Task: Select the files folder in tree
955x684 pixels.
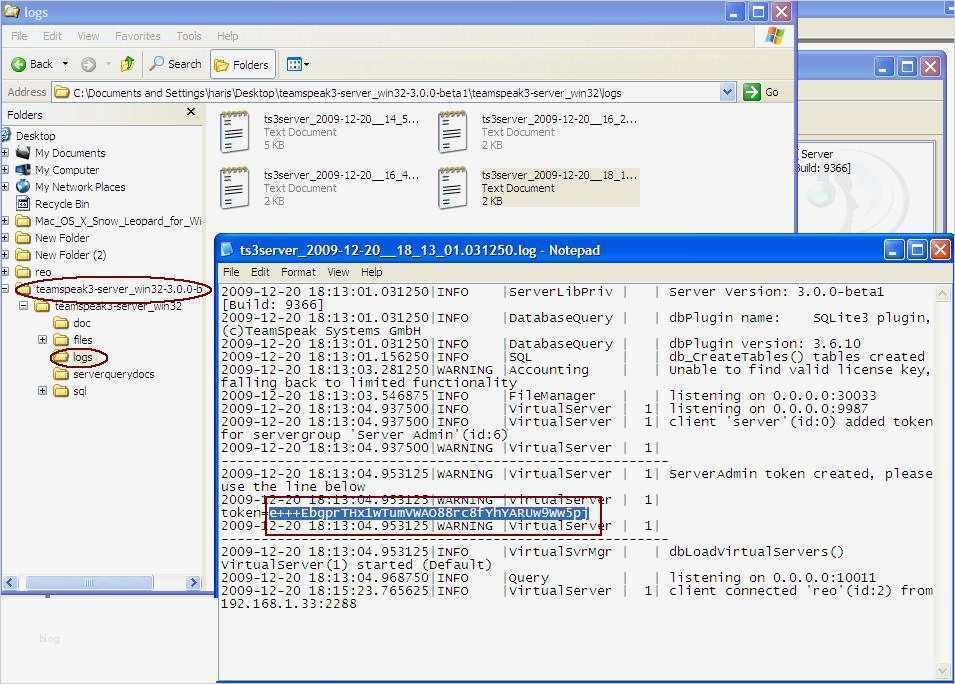Action: point(83,340)
